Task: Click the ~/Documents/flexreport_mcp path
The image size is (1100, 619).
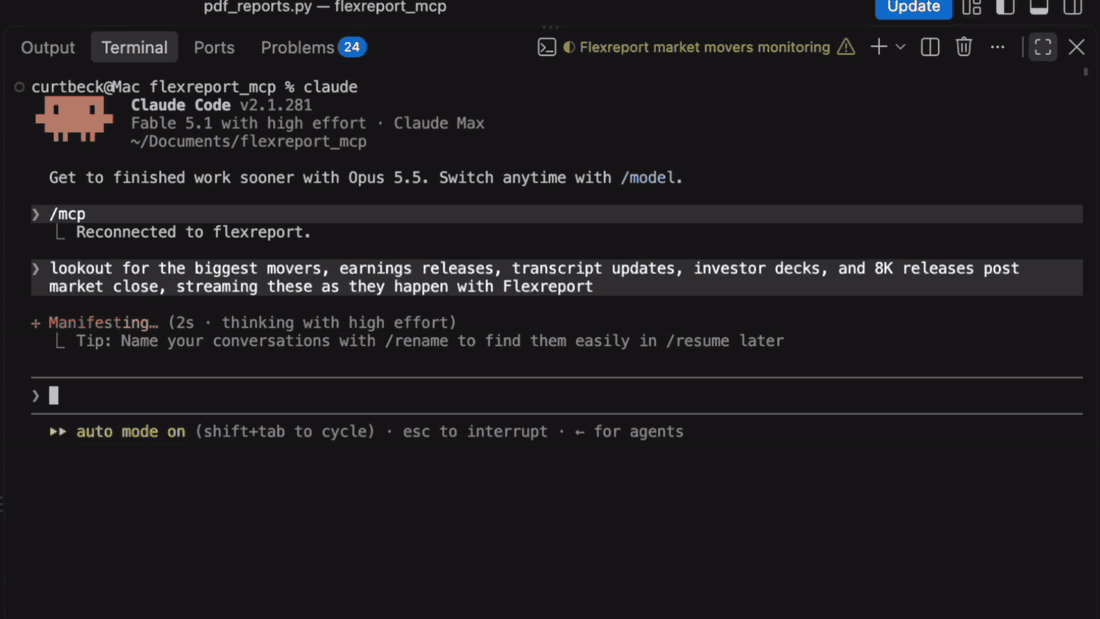Action: [248, 142]
